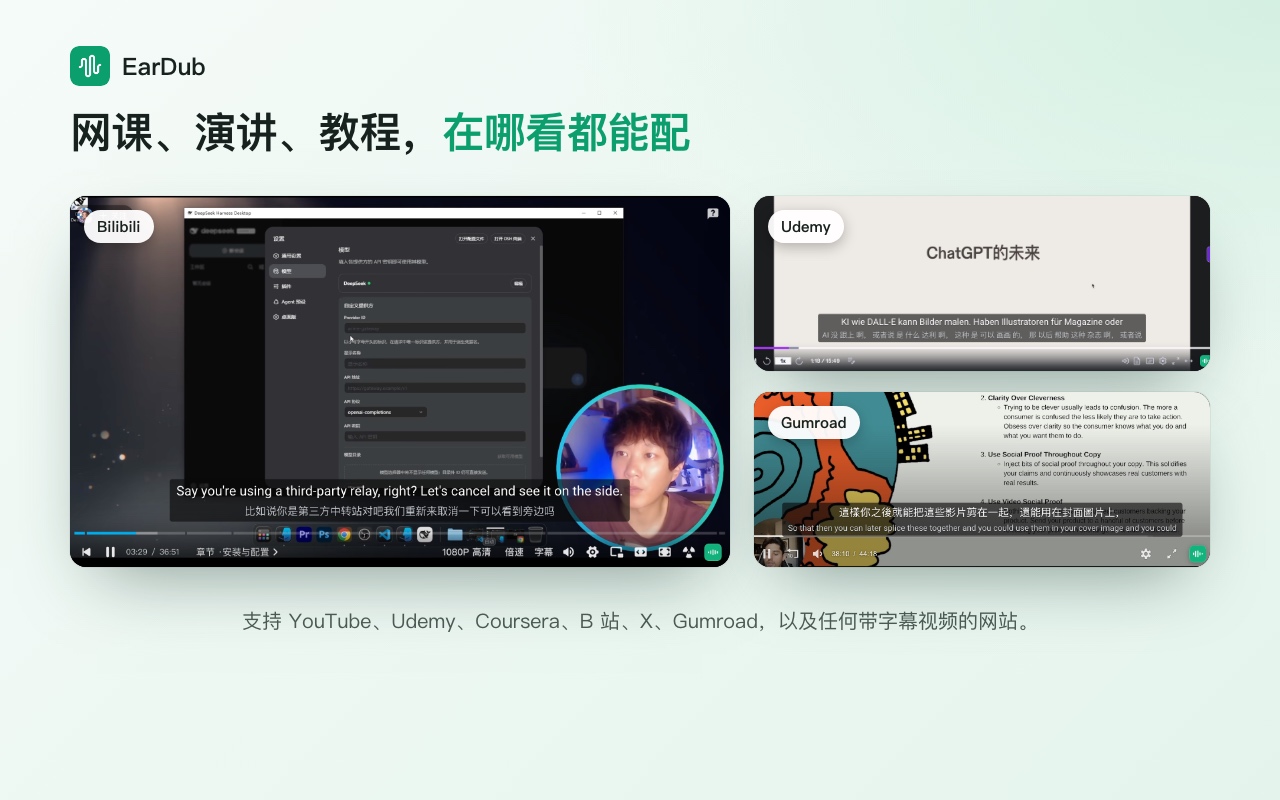The width and height of the screenshot is (1280, 800).
Task: Change the Udemy 1x playback speed
Action: click(x=783, y=361)
